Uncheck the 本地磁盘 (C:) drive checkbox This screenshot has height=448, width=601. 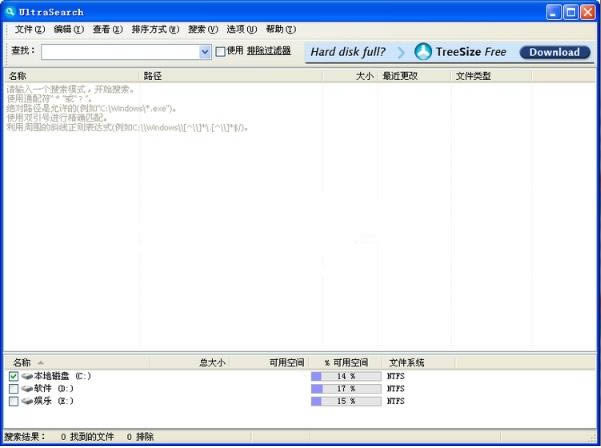click(13, 376)
